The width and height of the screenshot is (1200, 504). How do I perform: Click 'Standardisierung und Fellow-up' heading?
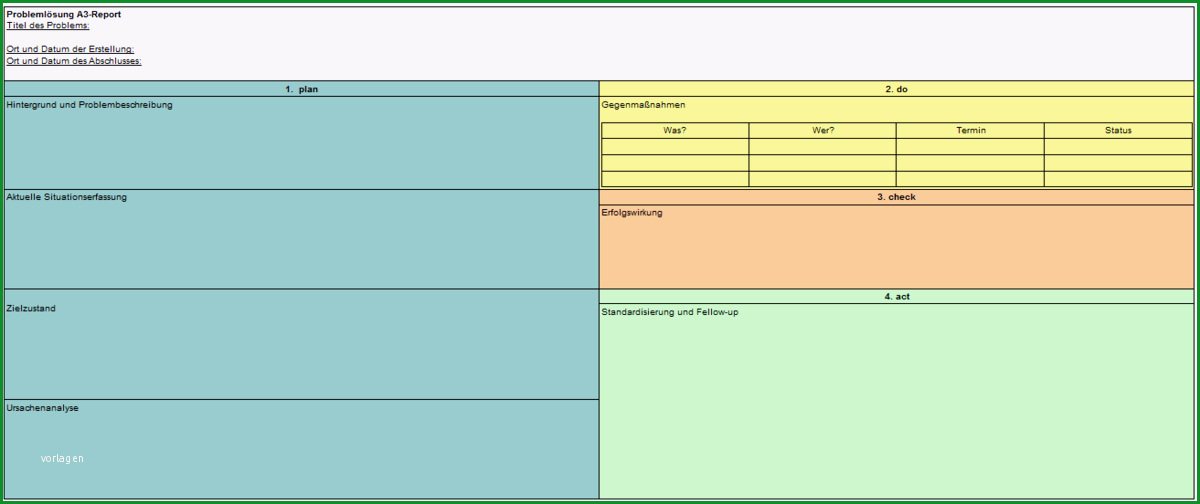670,312
